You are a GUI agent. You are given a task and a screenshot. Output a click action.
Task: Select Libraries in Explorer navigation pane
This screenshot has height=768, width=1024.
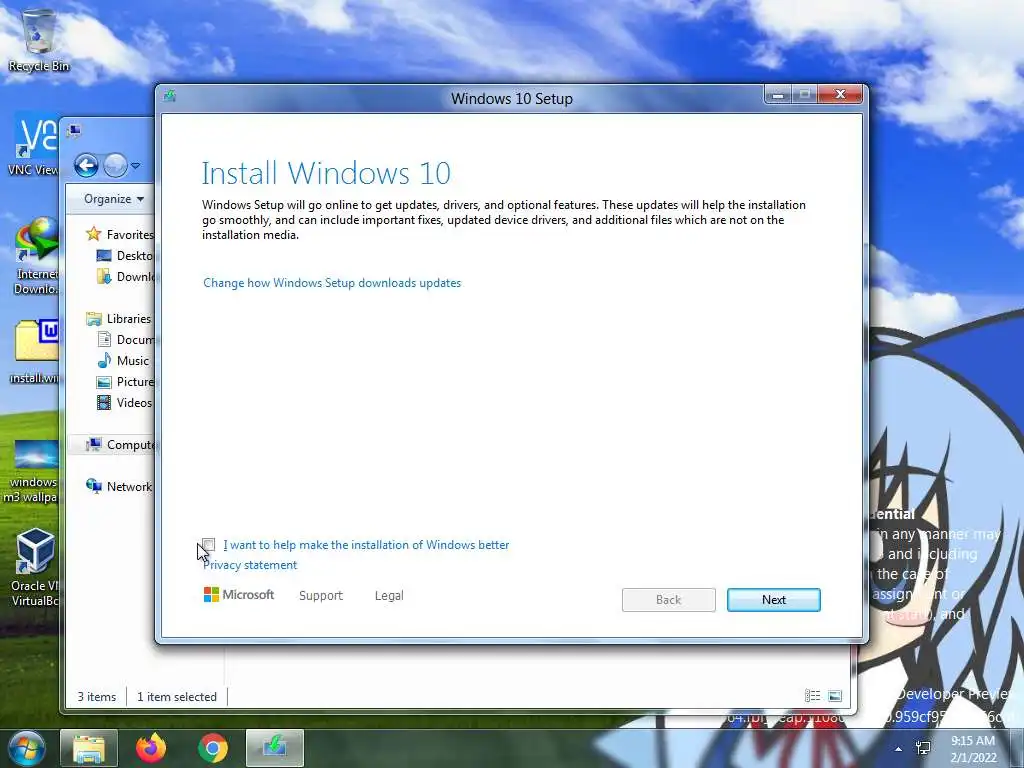tap(120, 319)
